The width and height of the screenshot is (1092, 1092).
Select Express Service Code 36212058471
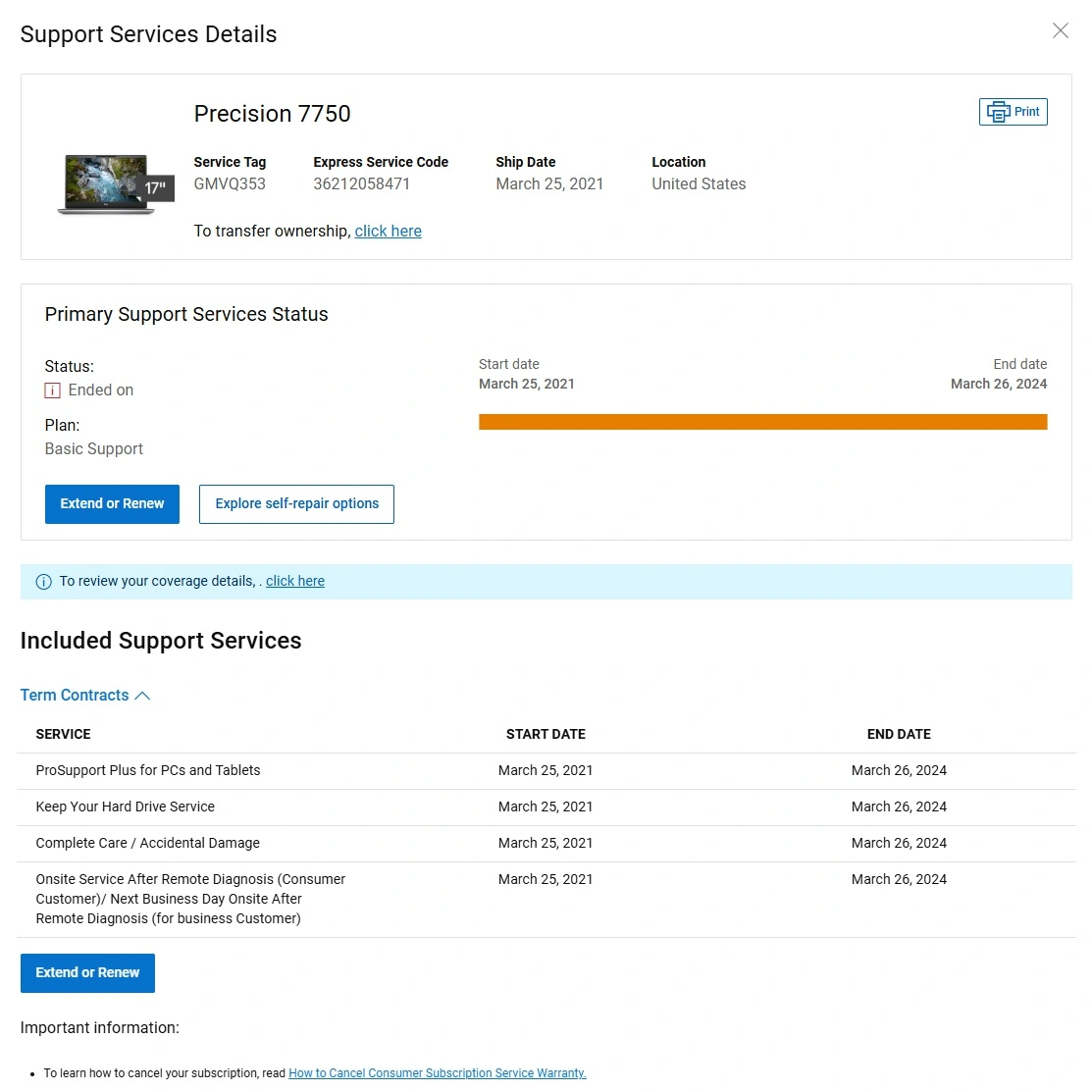pyautogui.click(x=361, y=183)
